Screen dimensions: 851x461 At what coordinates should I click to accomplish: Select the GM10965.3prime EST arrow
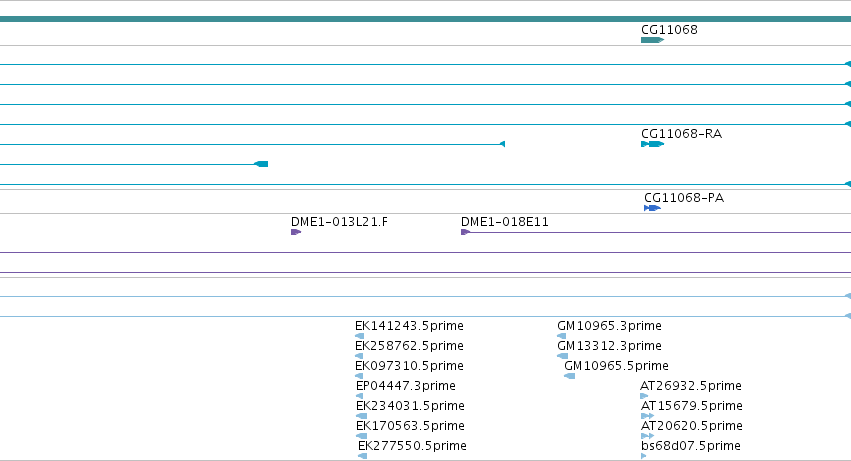[x=562, y=336]
